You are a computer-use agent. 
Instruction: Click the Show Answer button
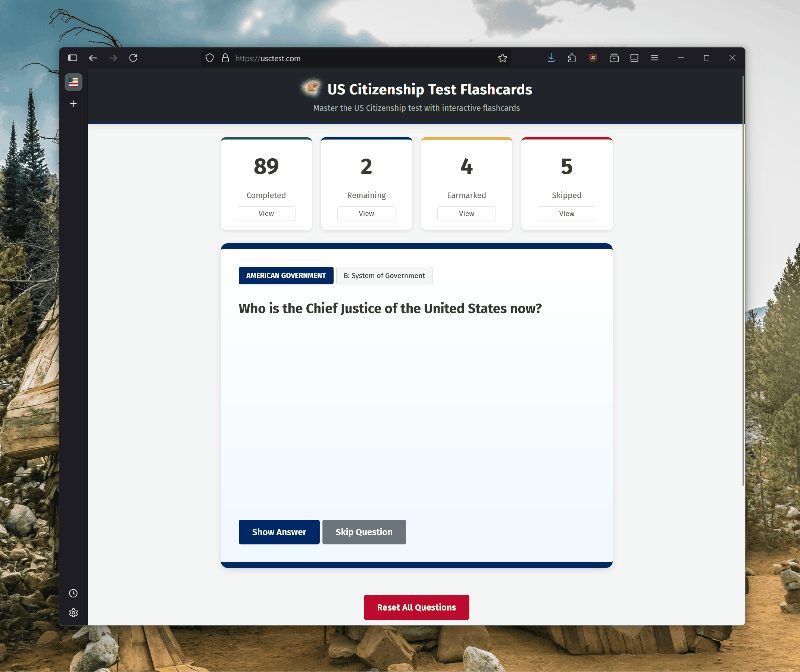coord(279,532)
